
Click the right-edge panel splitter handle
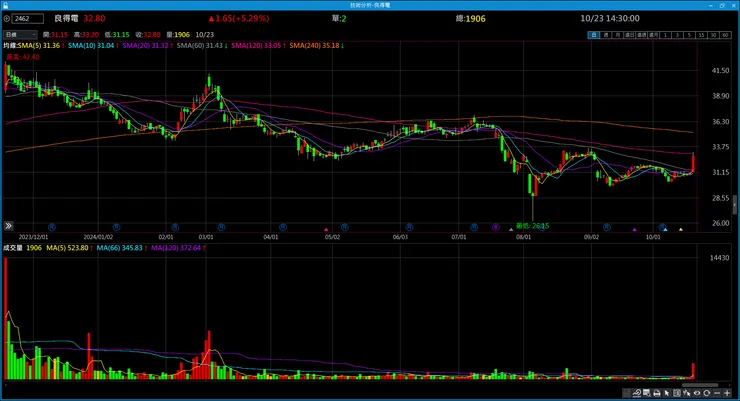pos(735,205)
